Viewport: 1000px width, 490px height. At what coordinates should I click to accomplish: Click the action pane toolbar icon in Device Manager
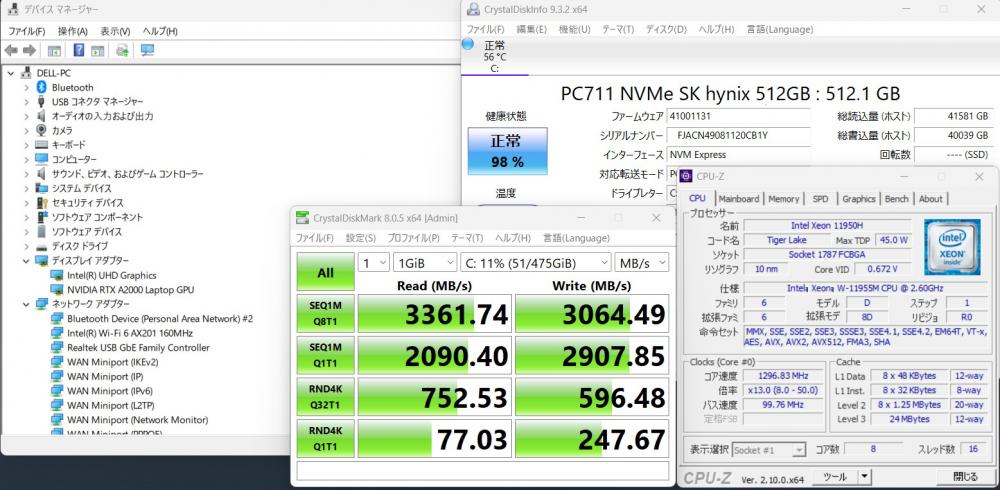[x=97, y=50]
